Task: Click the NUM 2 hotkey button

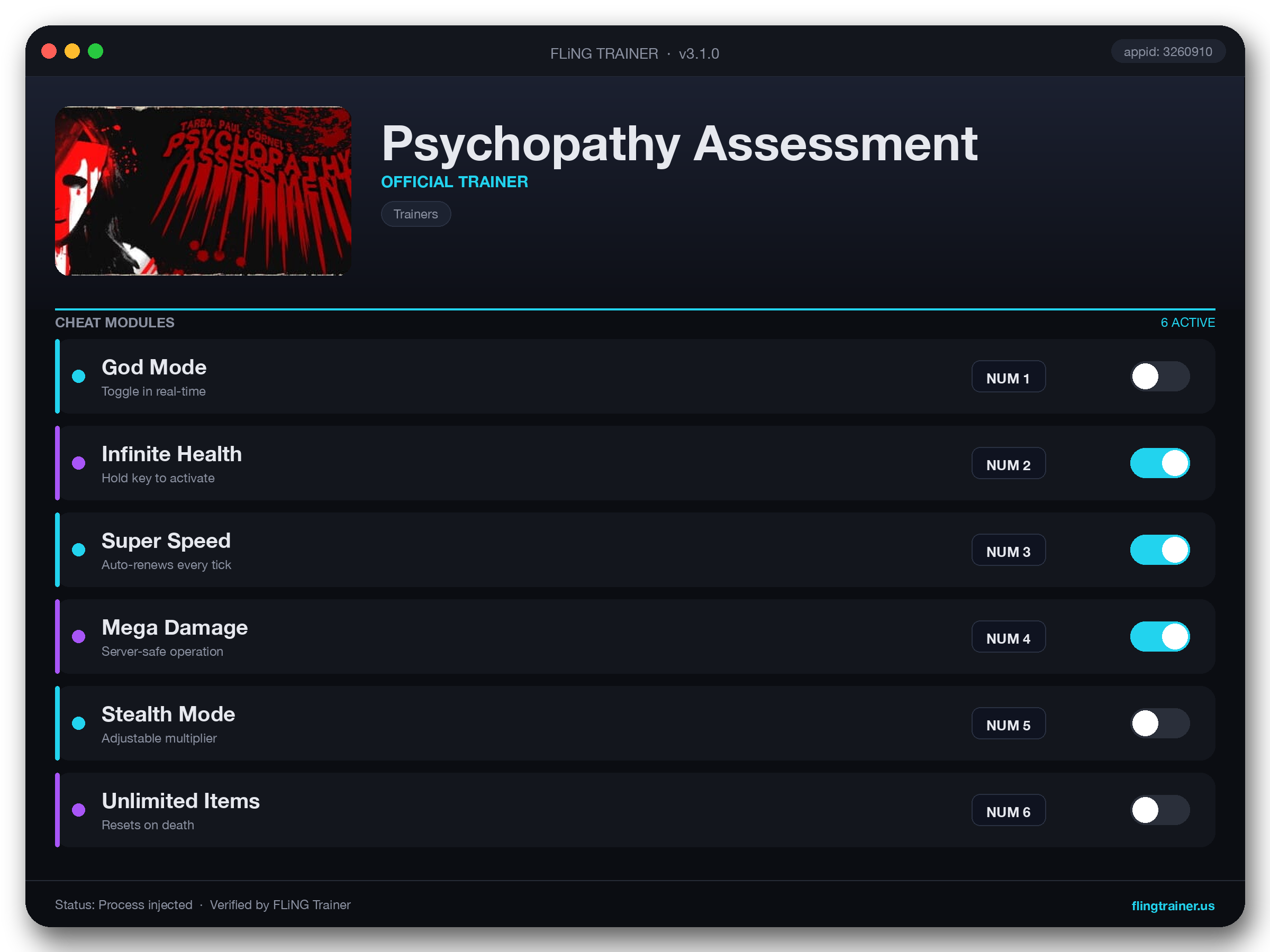Action: click(x=1008, y=464)
